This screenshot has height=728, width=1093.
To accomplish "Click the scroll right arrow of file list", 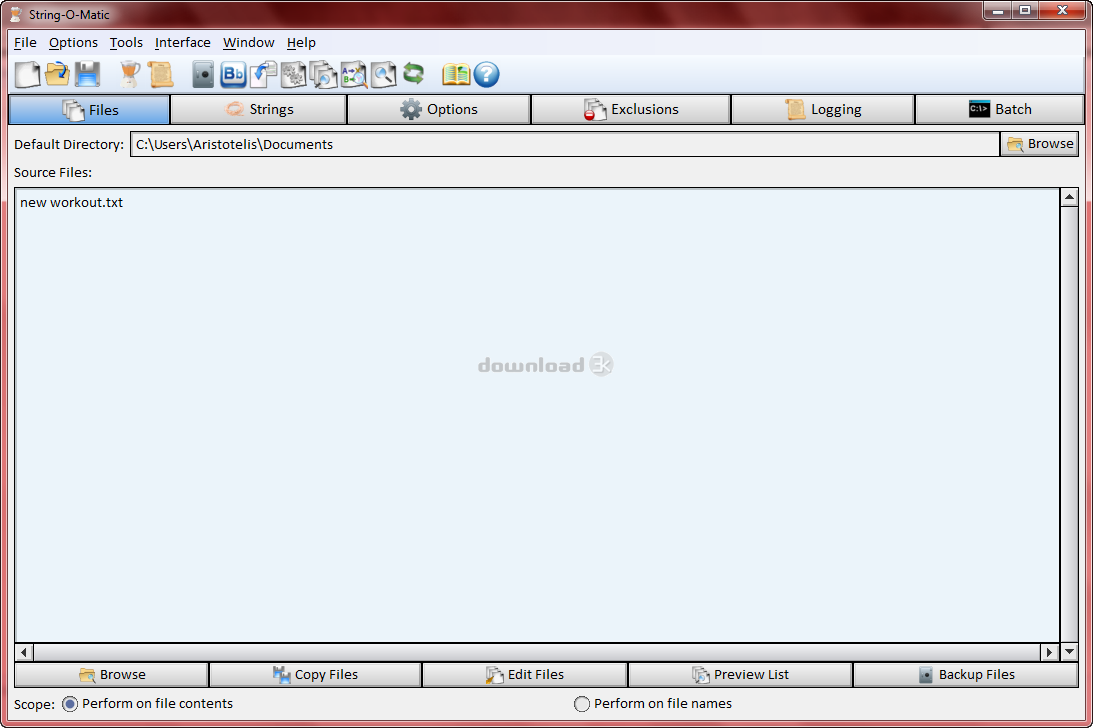I will 1050,652.
